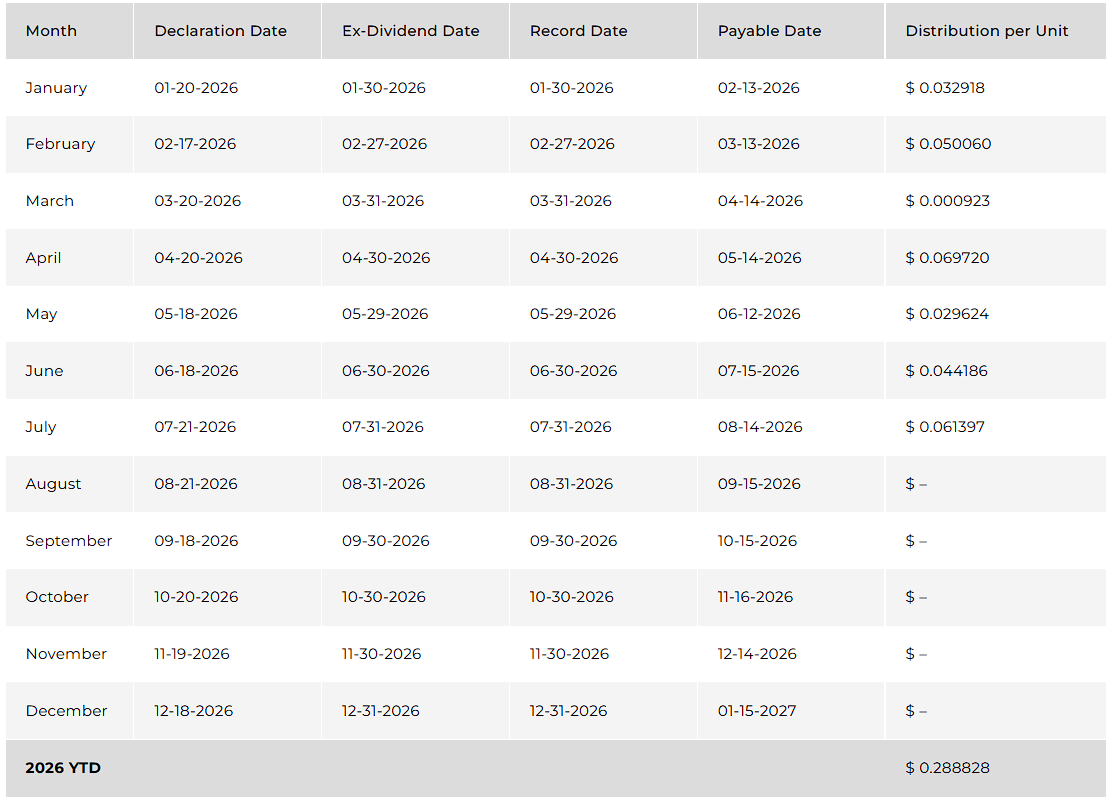Click the Month column header
1110x800 pixels.
pyautogui.click(x=51, y=31)
